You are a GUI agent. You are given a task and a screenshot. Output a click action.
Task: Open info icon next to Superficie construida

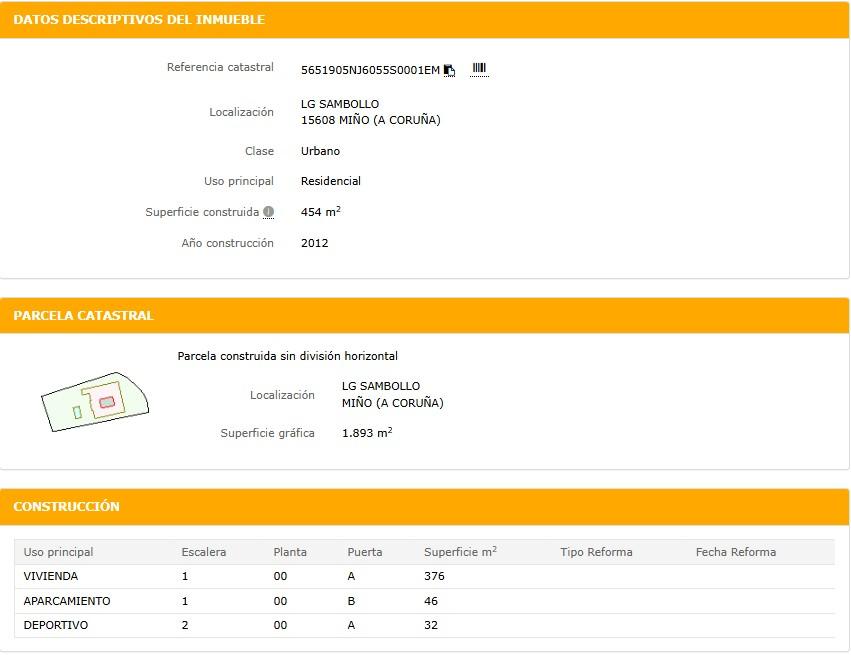(x=269, y=212)
